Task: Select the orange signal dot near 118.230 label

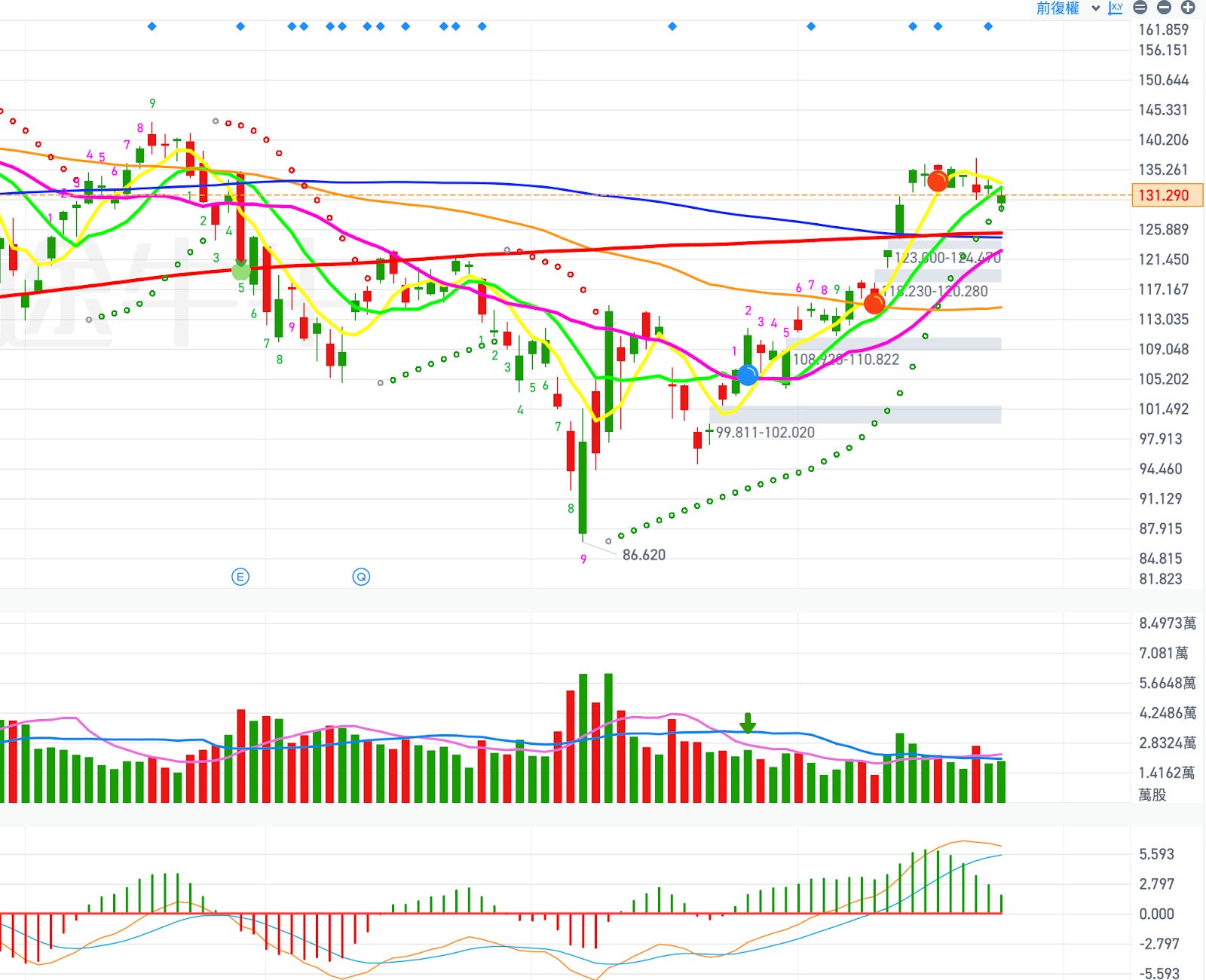Action: click(874, 304)
